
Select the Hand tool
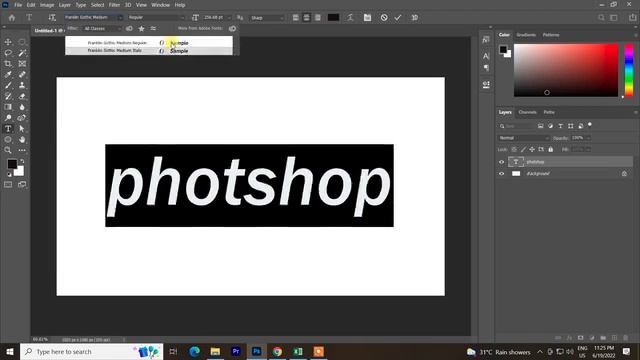pos(22,140)
